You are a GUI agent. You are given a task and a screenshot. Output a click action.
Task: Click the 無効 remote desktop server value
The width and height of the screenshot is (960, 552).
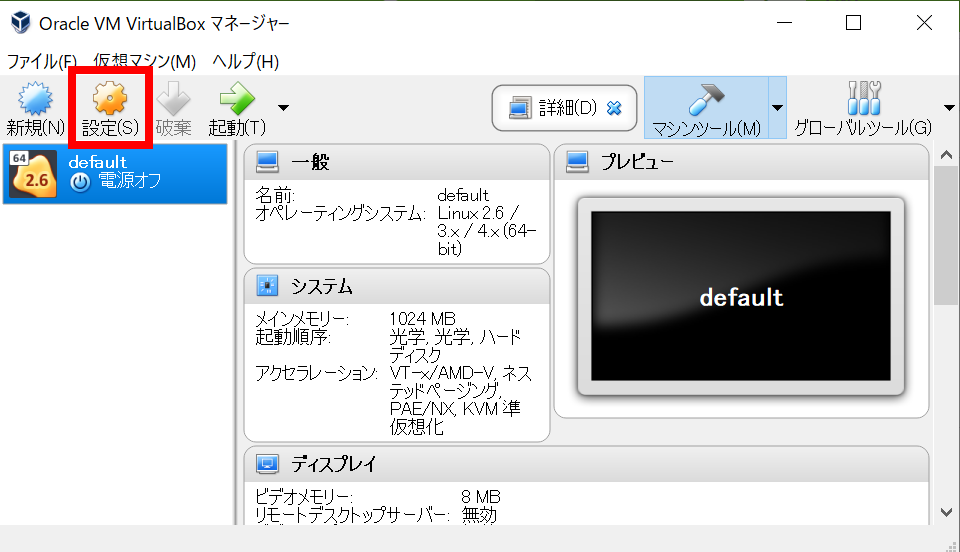coord(479,515)
